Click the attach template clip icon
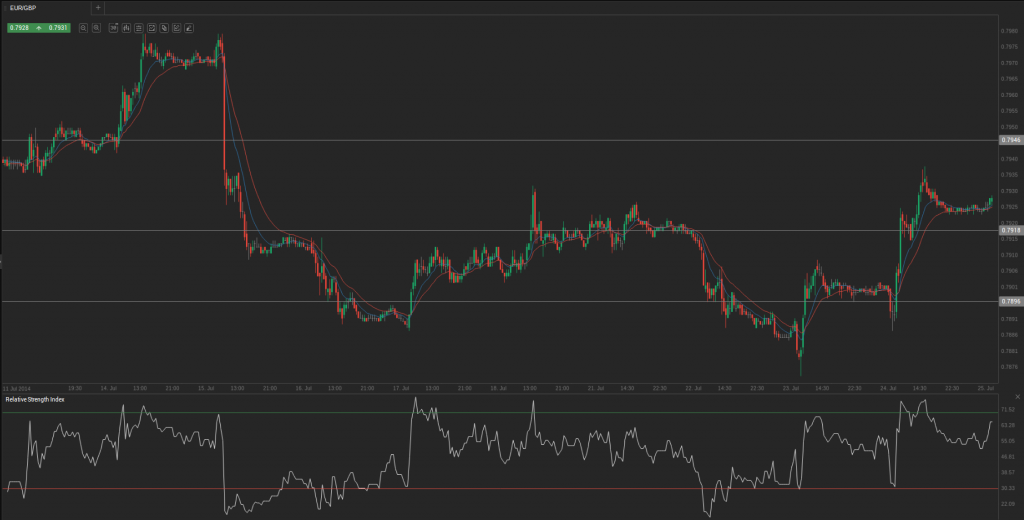 [164, 28]
